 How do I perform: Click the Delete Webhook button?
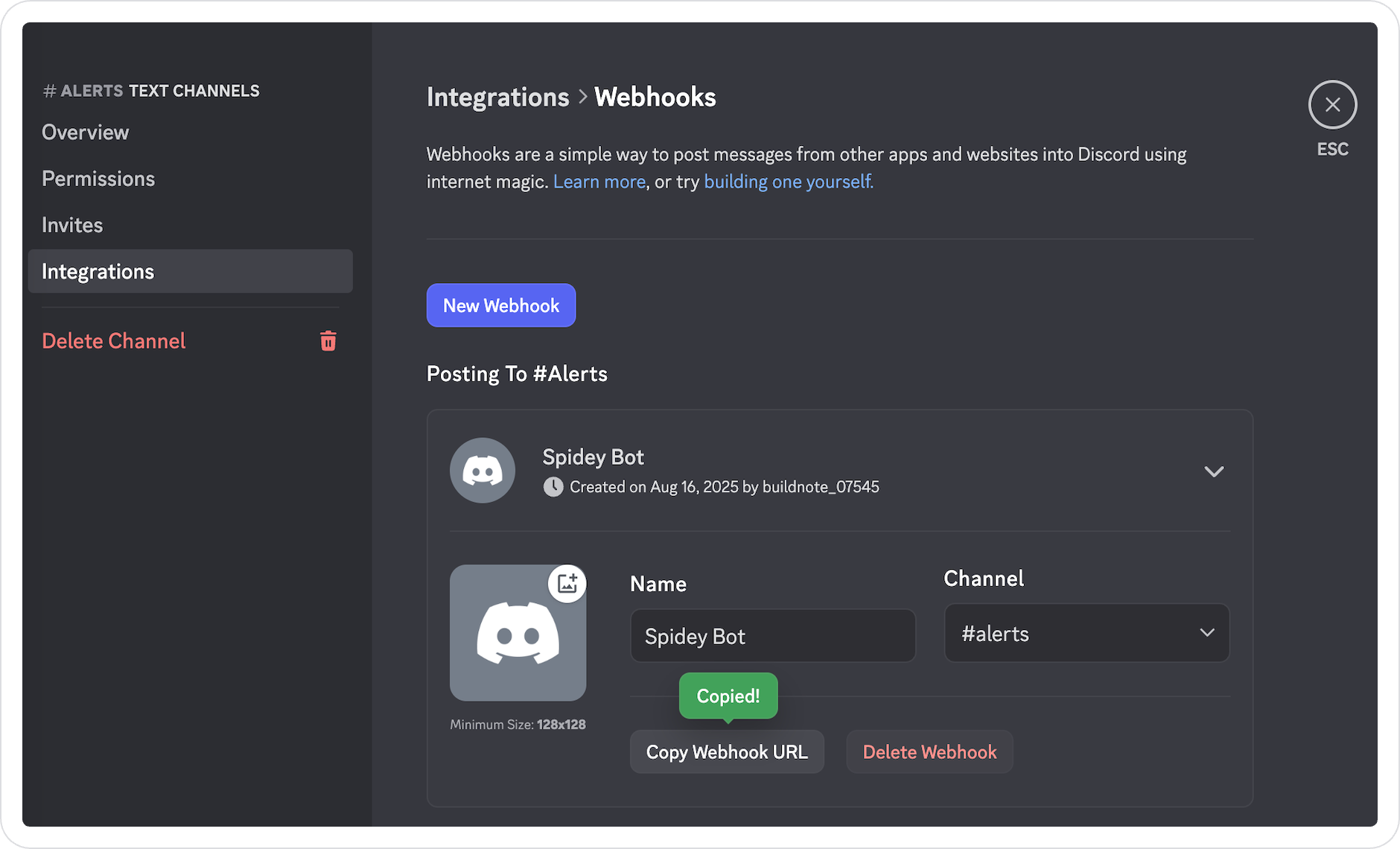click(x=929, y=752)
